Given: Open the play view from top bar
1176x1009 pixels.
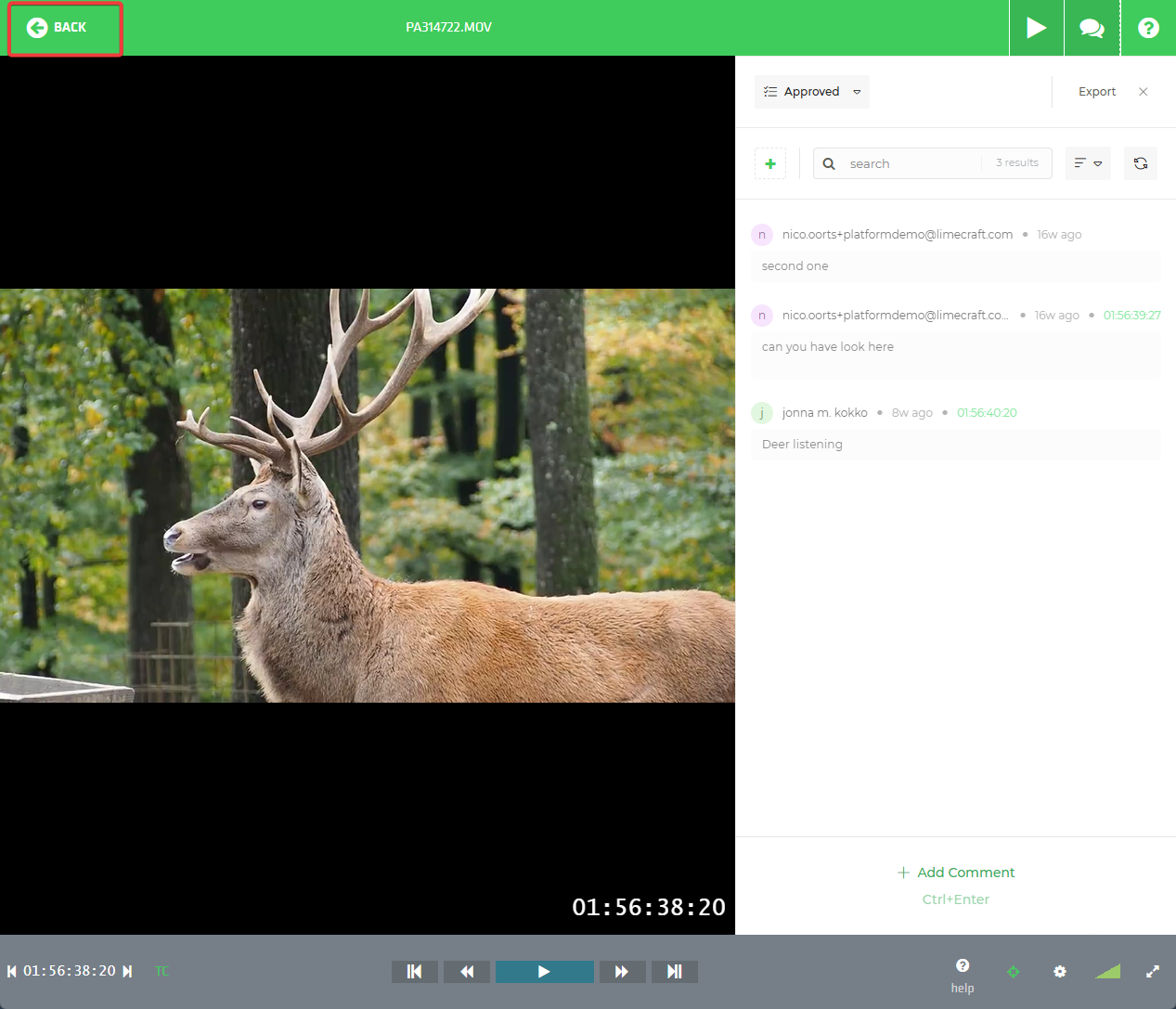Looking at the screenshot, I should click(x=1037, y=28).
